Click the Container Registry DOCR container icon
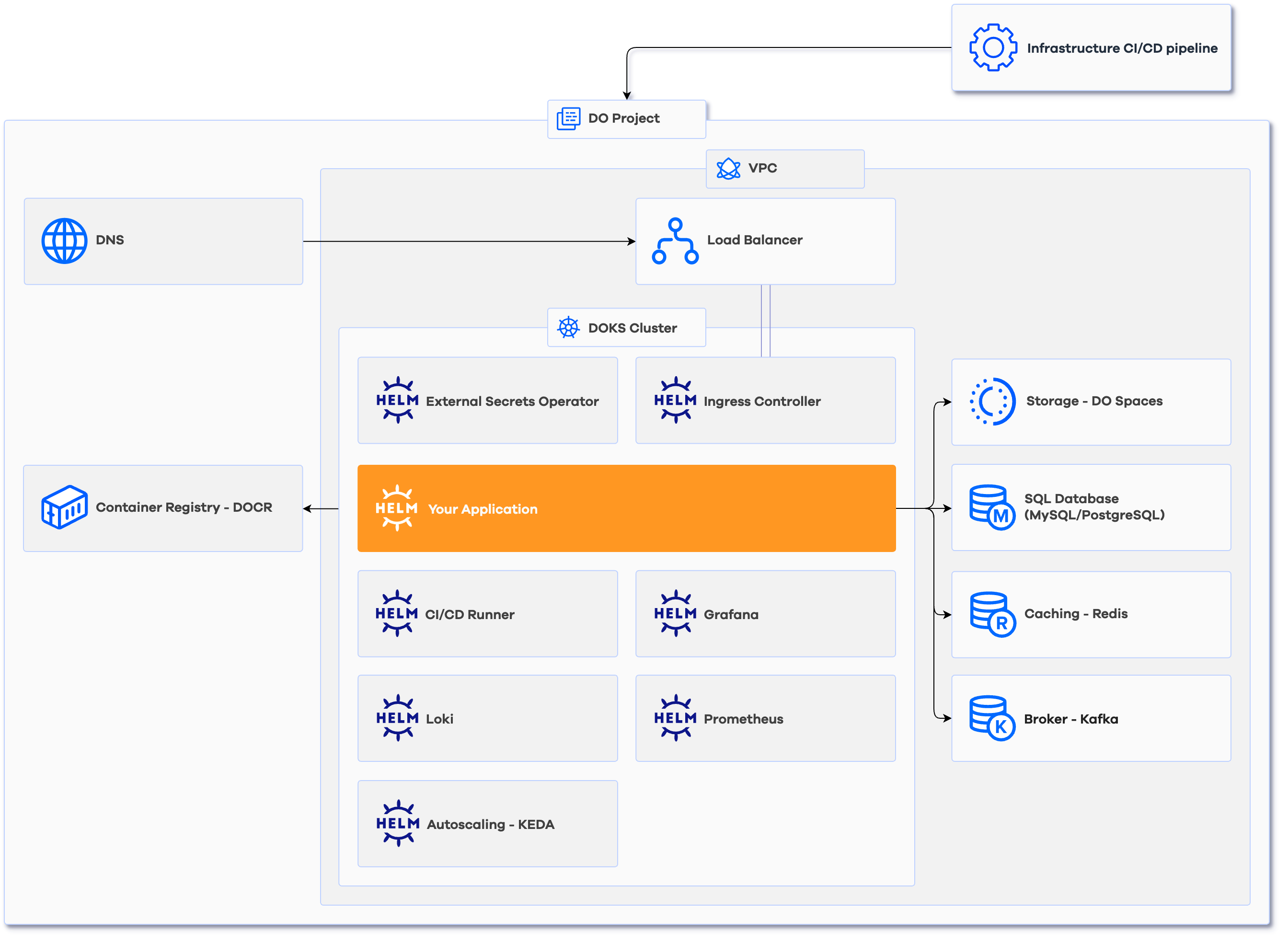Screen dimensions: 1288x943 [65, 507]
